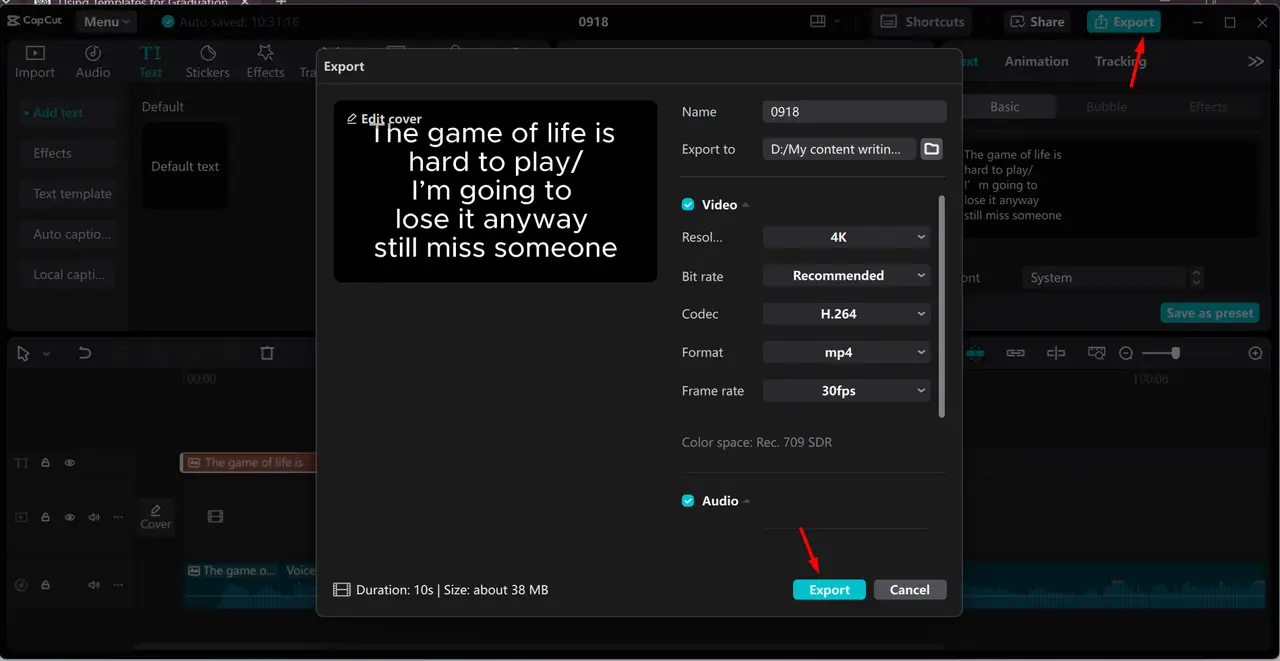Viewport: 1280px width, 661px height.
Task: Expand right panel with double-chevron icon
Action: click(x=1255, y=62)
